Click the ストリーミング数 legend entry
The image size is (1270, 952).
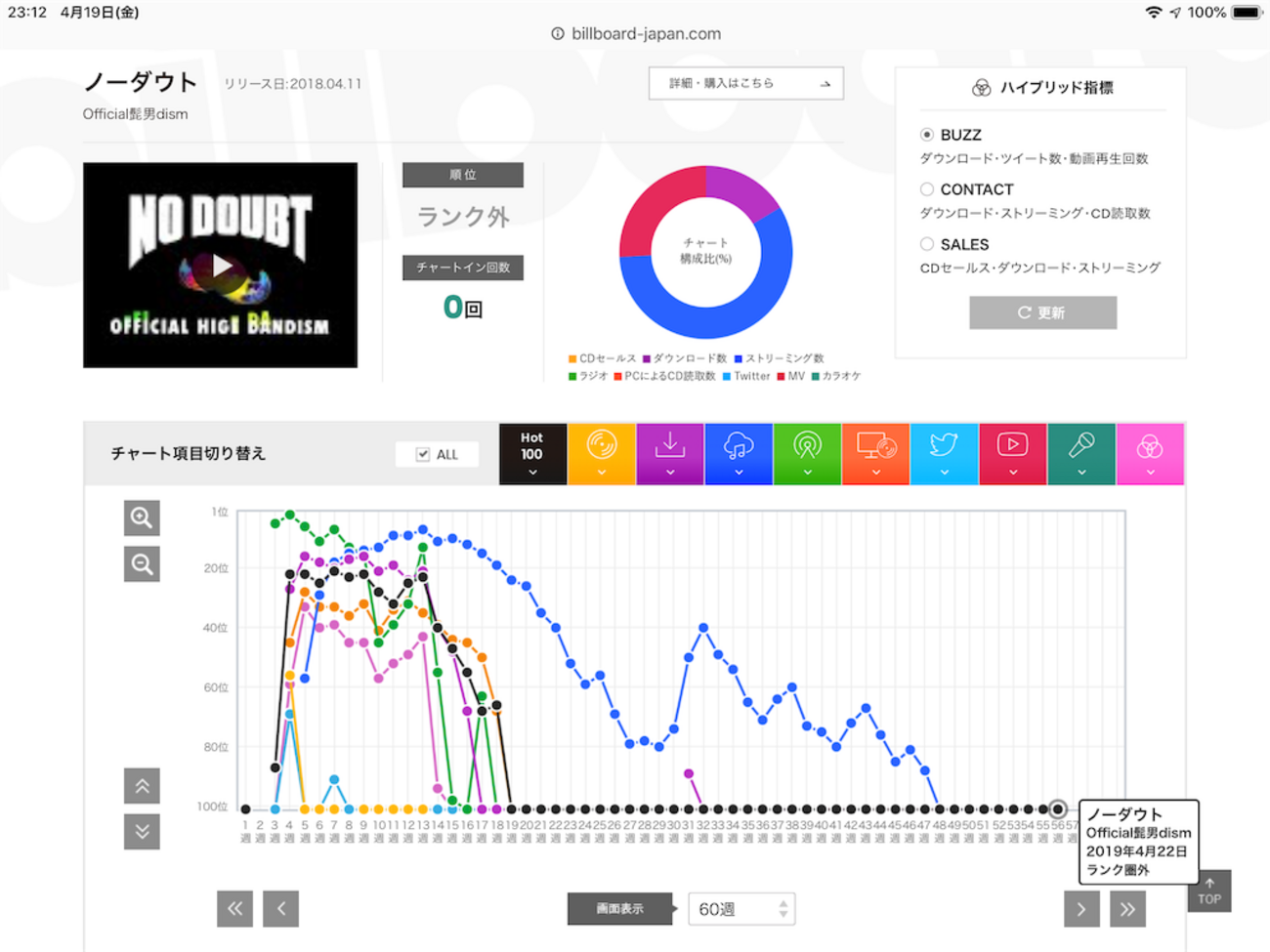tap(779, 358)
